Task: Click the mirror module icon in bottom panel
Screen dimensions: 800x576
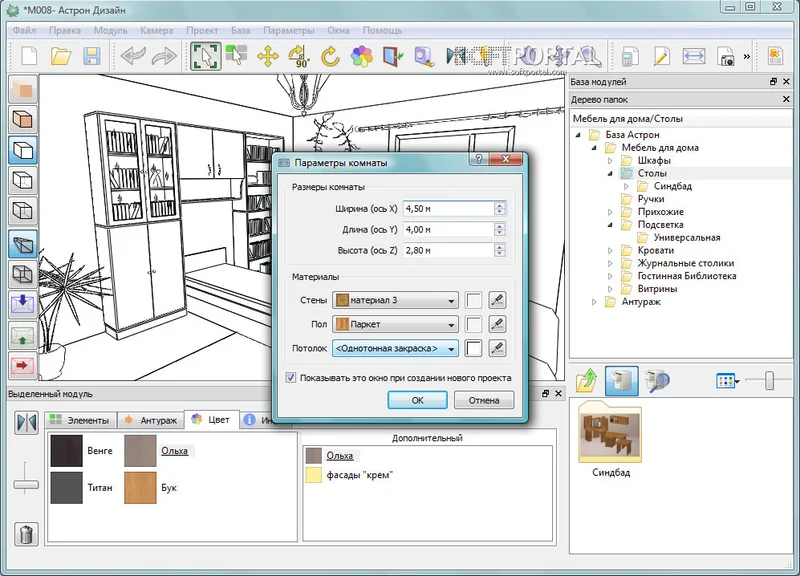Action: pyautogui.click(x=26, y=422)
